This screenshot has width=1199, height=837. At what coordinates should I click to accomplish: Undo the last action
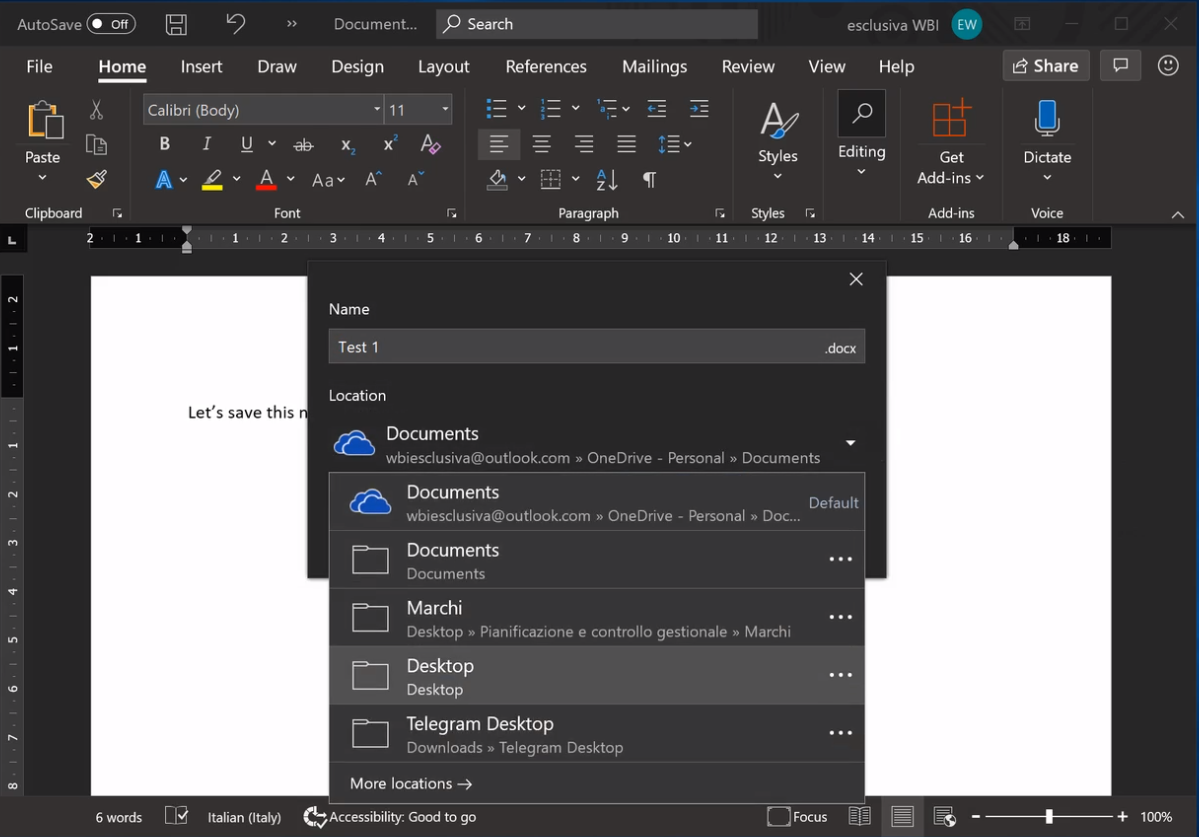(236, 24)
